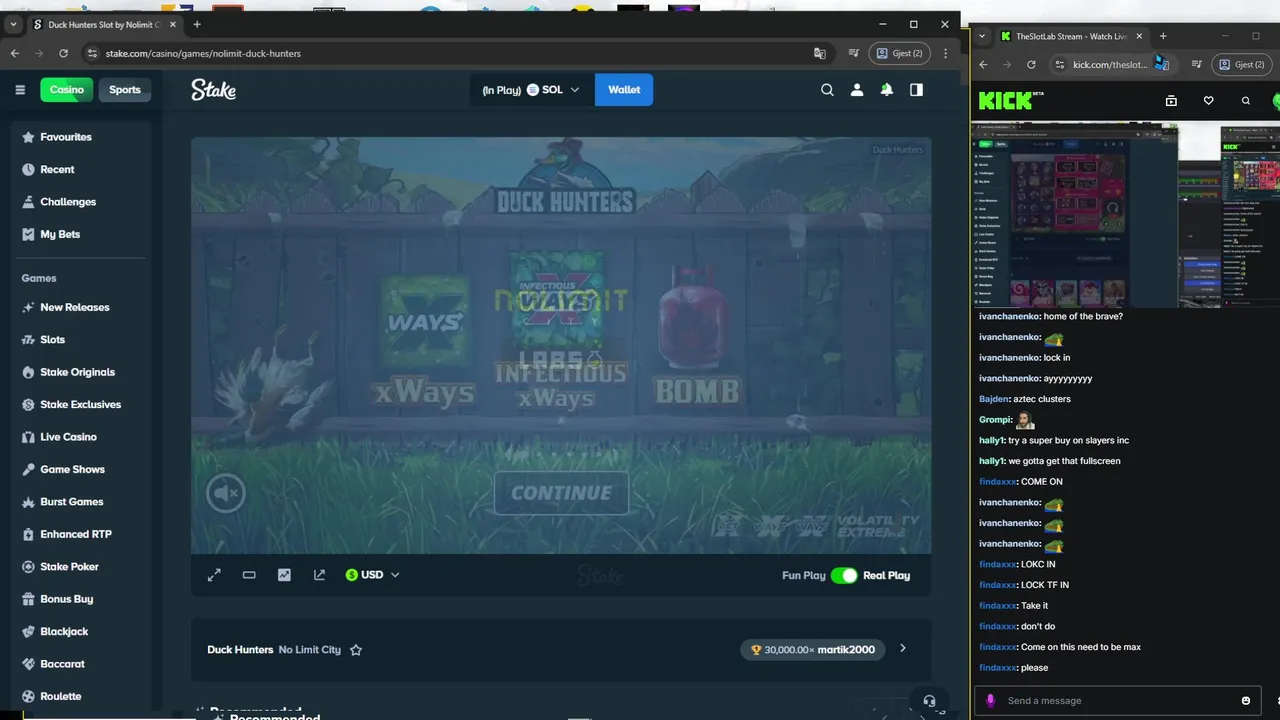This screenshot has width=1280, height=720.
Task: Click the Wallet button
Action: tap(624, 90)
